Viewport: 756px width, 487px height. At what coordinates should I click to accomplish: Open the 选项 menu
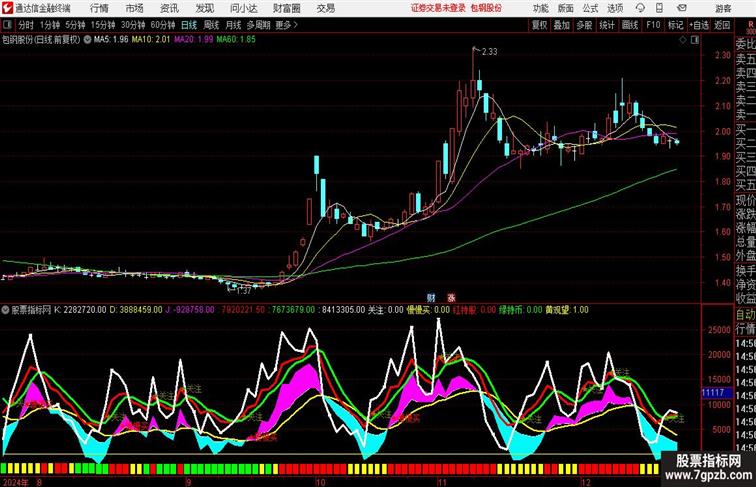615,8
